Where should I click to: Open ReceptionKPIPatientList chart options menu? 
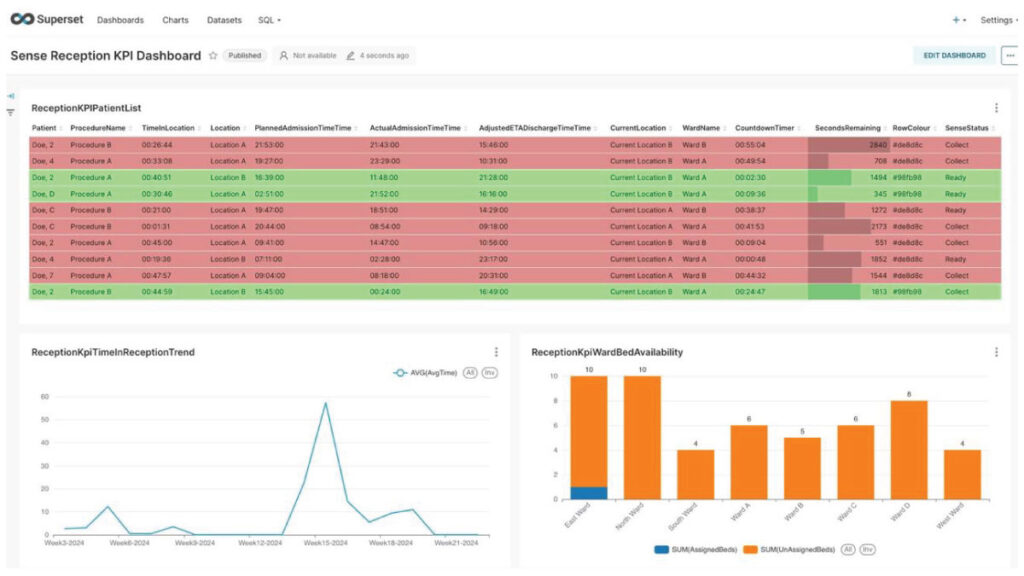(995, 108)
